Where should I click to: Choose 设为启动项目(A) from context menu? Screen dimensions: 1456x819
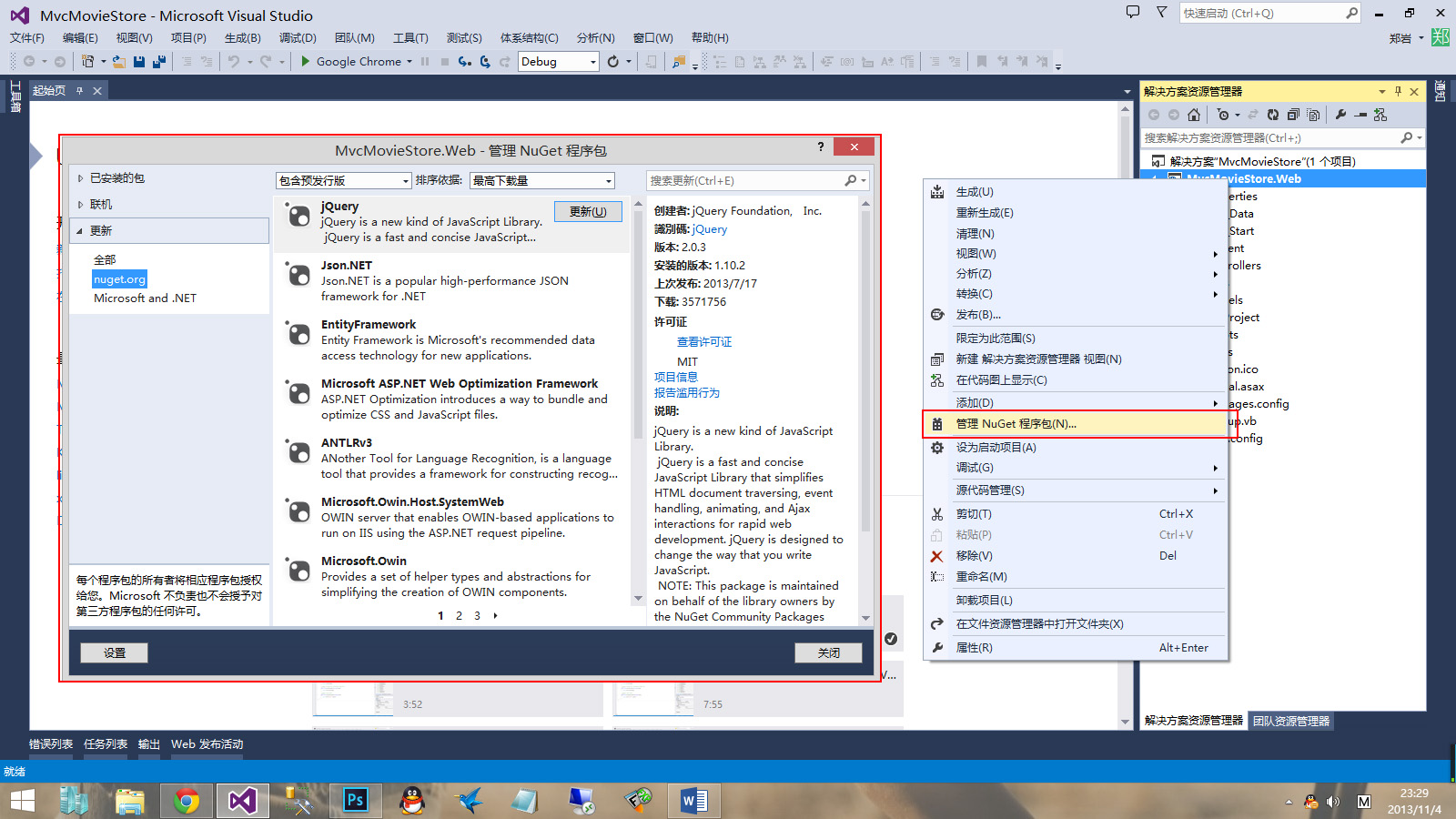1077,447
